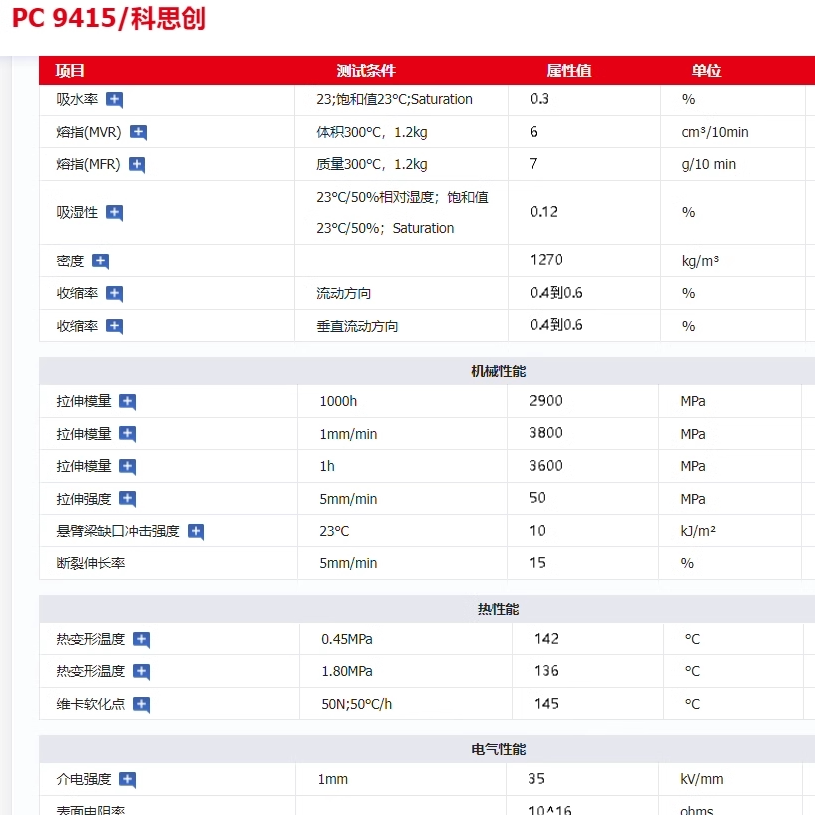The height and width of the screenshot is (815, 815).
Task: Select the 电气性能 section heading
Action: click(498, 749)
